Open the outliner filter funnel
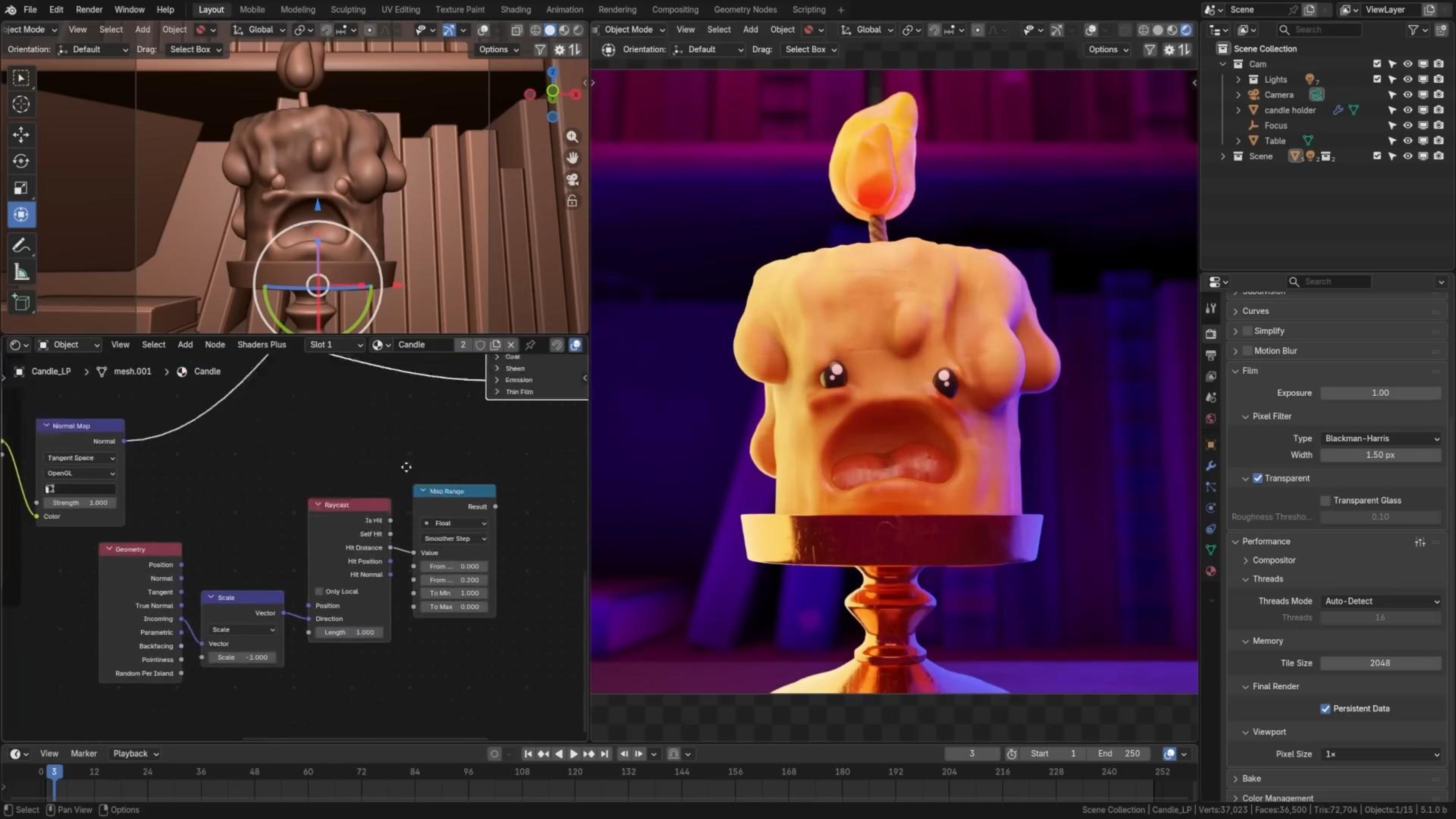 [1413, 30]
